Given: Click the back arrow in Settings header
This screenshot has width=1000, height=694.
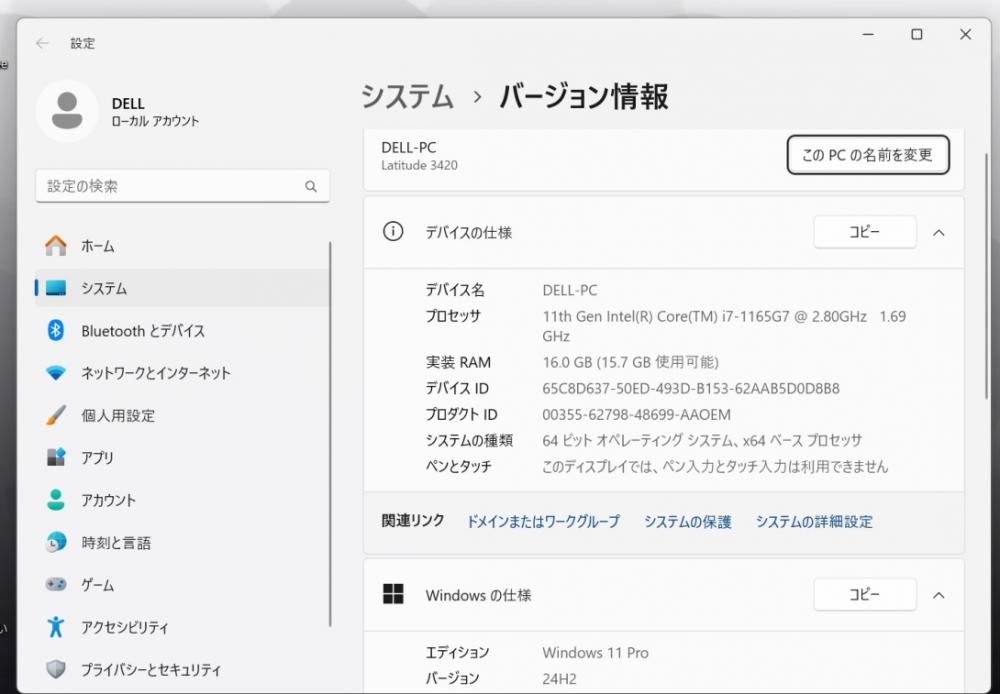Looking at the screenshot, I should coord(43,43).
